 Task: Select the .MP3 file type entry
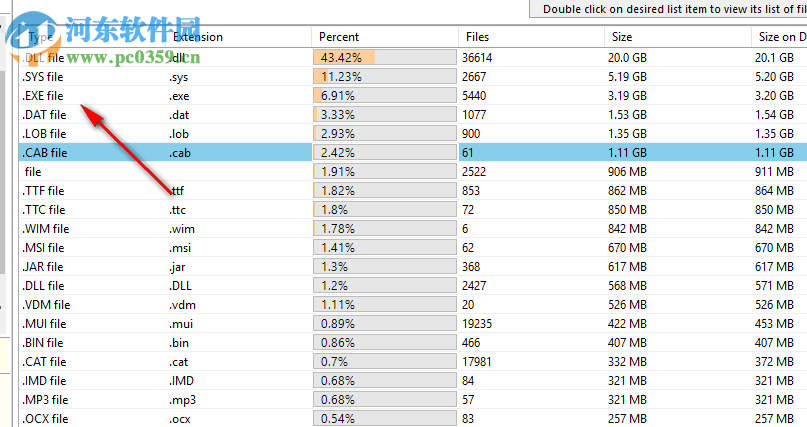[45, 400]
